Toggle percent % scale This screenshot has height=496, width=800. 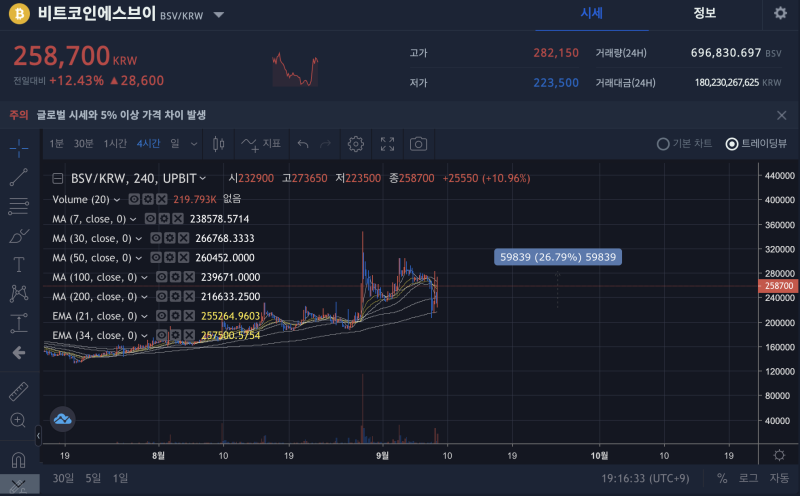click(722, 479)
